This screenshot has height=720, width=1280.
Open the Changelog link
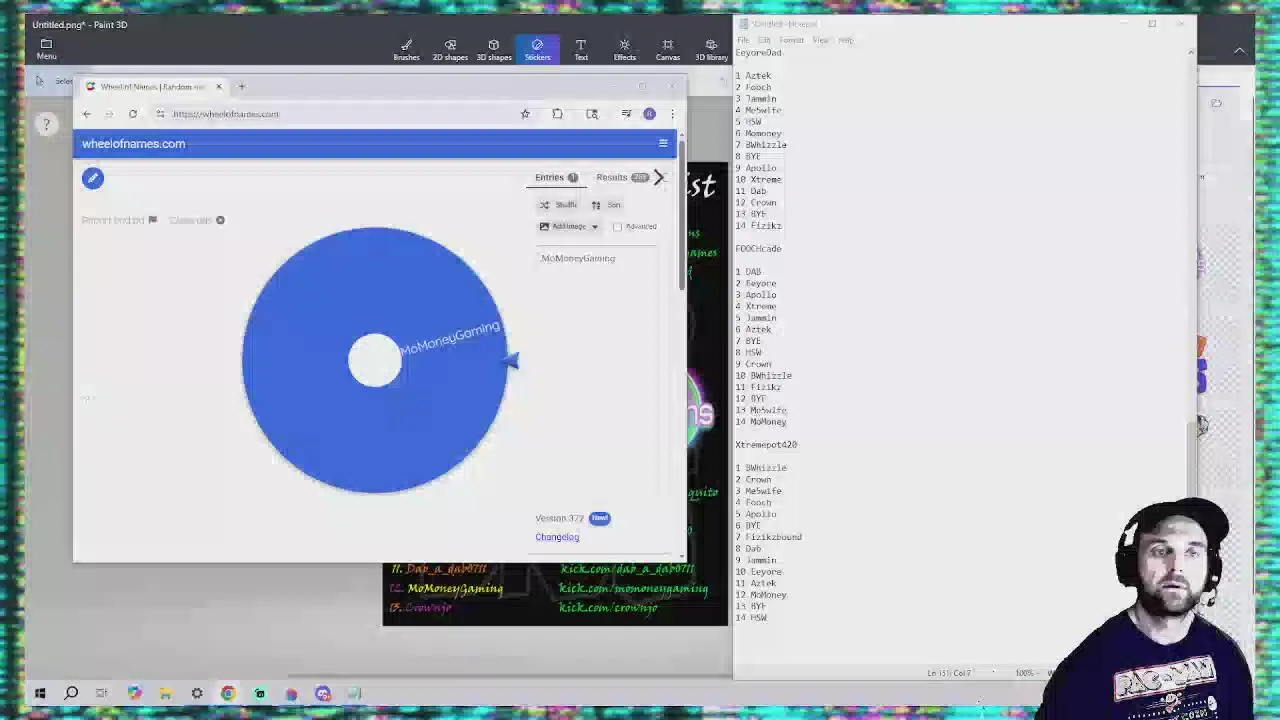pos(557,537)
